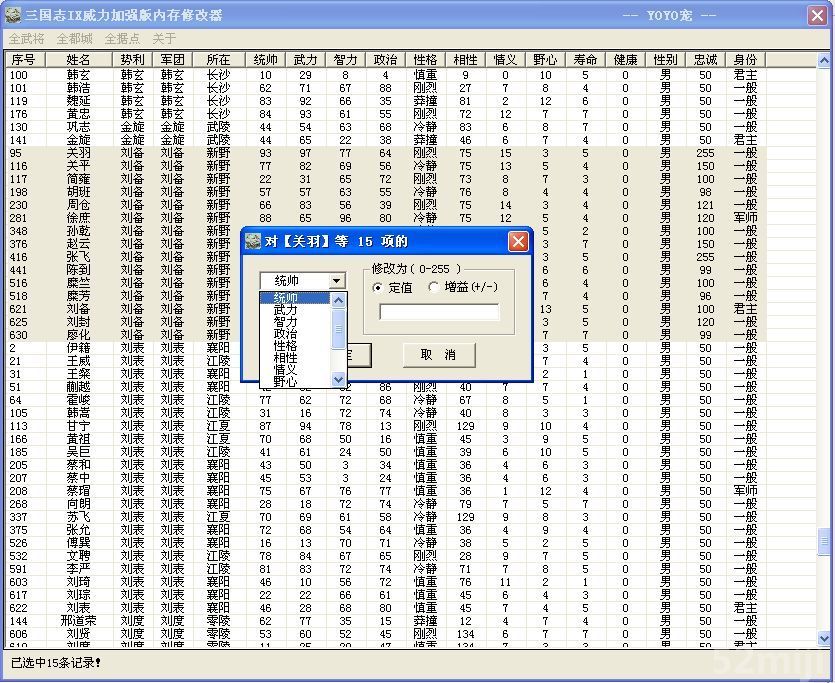Open the 全都城 menu

pos(75,38)
